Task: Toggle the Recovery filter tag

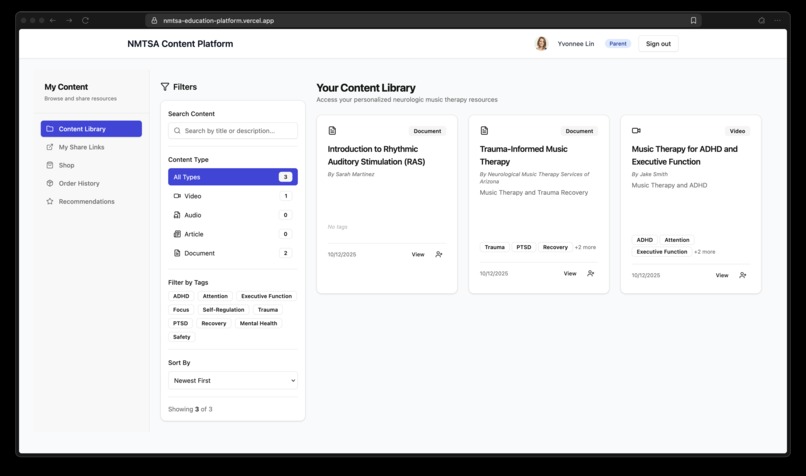Action: pos(214,323)
